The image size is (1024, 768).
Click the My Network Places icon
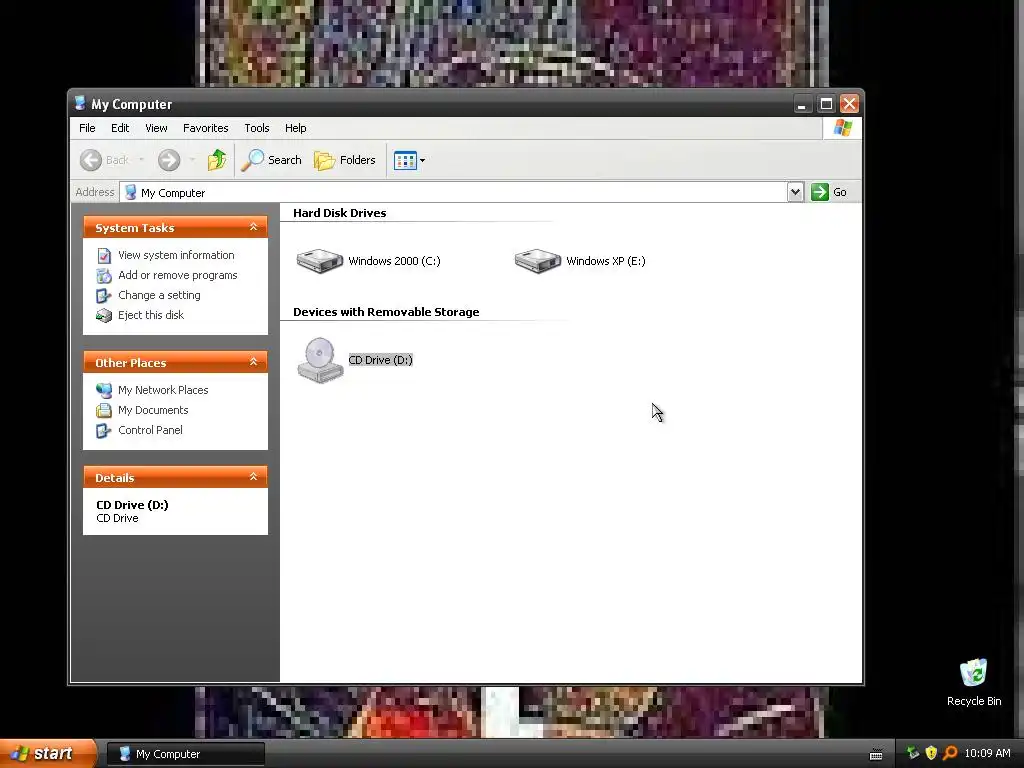click(104, 391)
